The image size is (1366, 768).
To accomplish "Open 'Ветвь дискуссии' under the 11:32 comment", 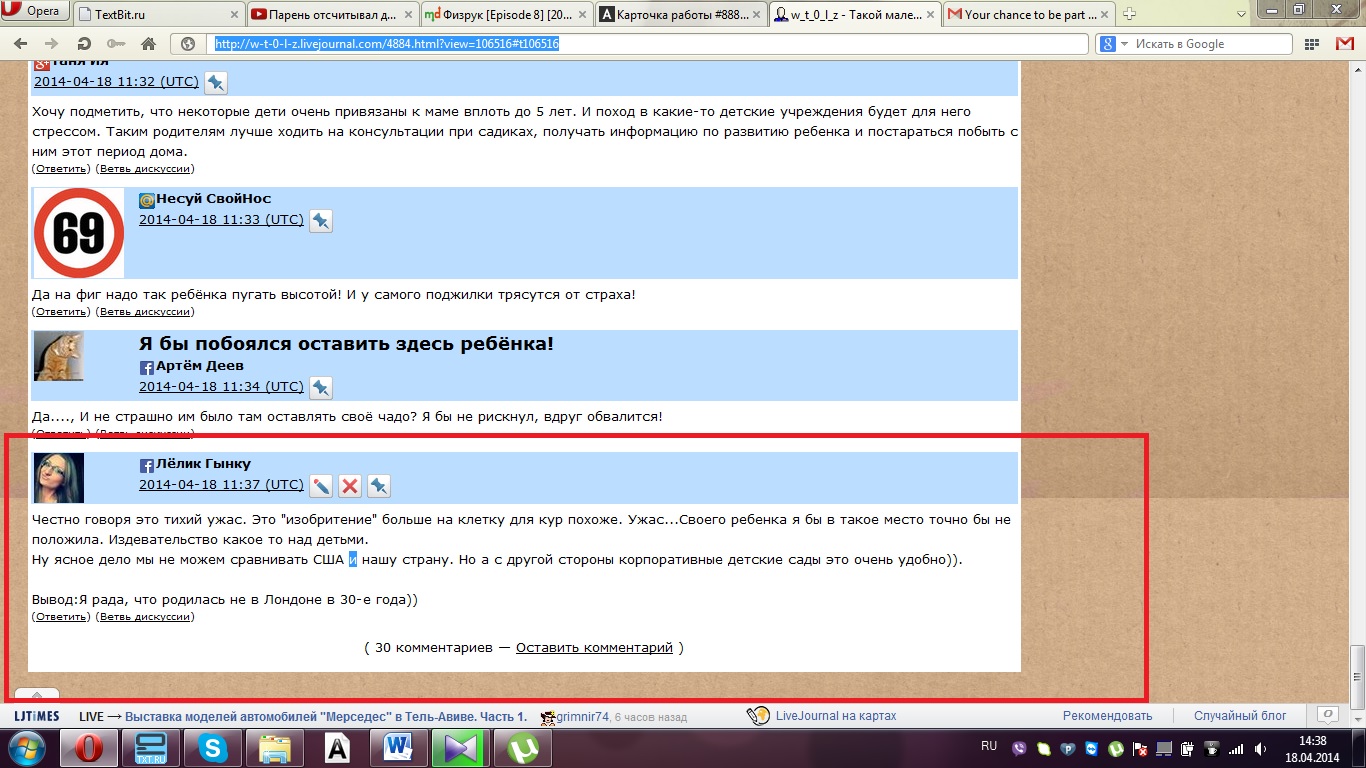I will 145,170.
